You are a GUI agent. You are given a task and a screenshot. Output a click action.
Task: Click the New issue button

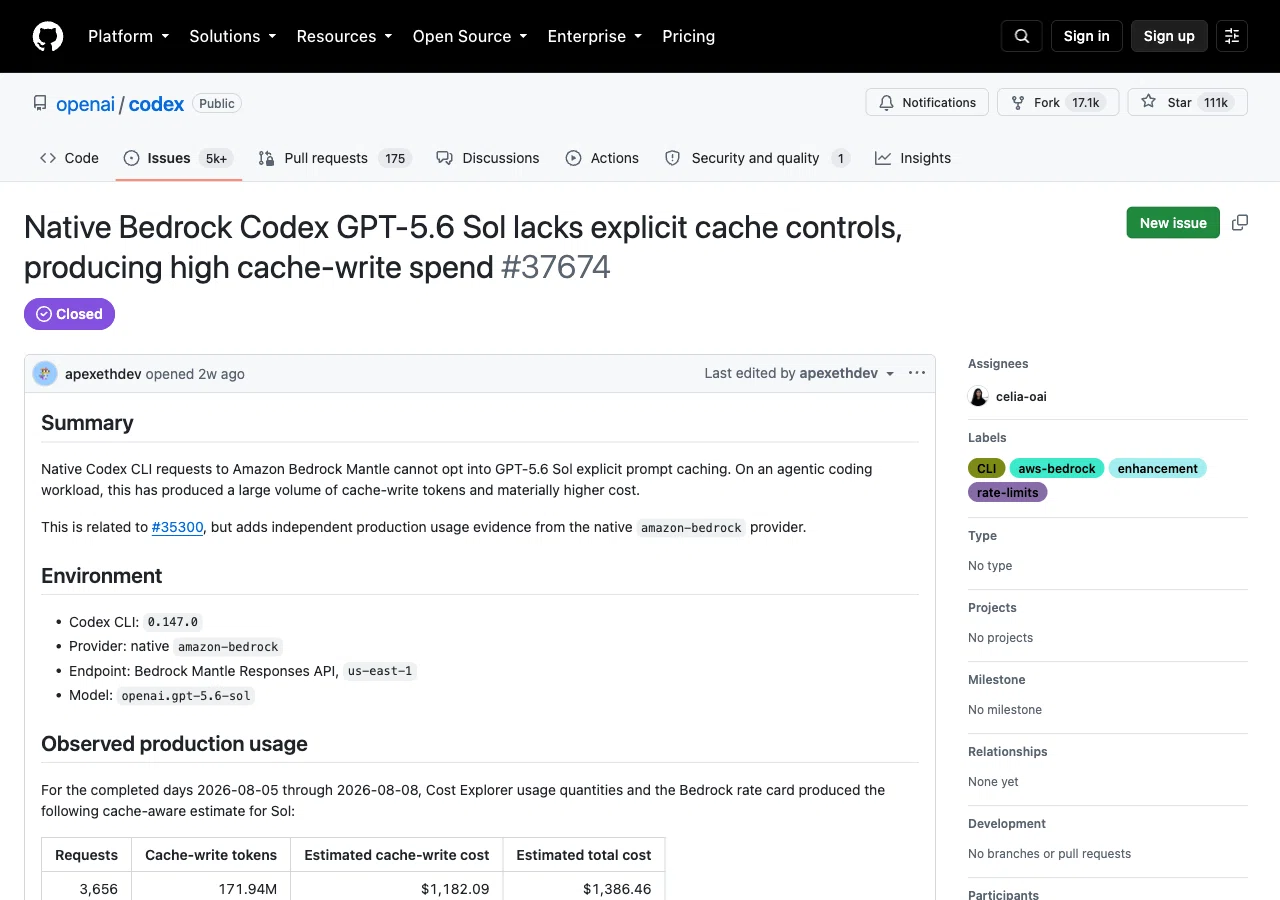coord(1173,223)
